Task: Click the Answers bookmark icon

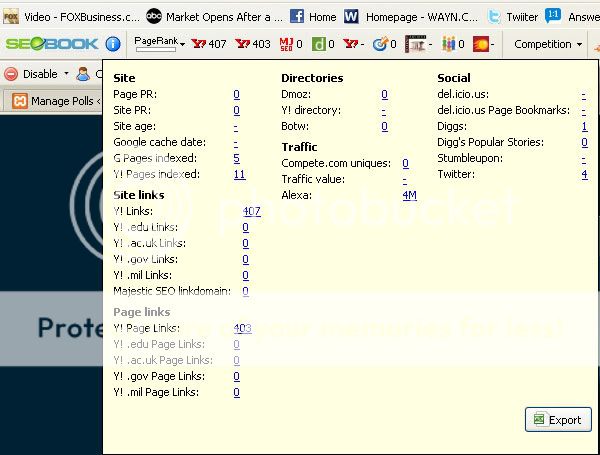Action: coord(553,16)
